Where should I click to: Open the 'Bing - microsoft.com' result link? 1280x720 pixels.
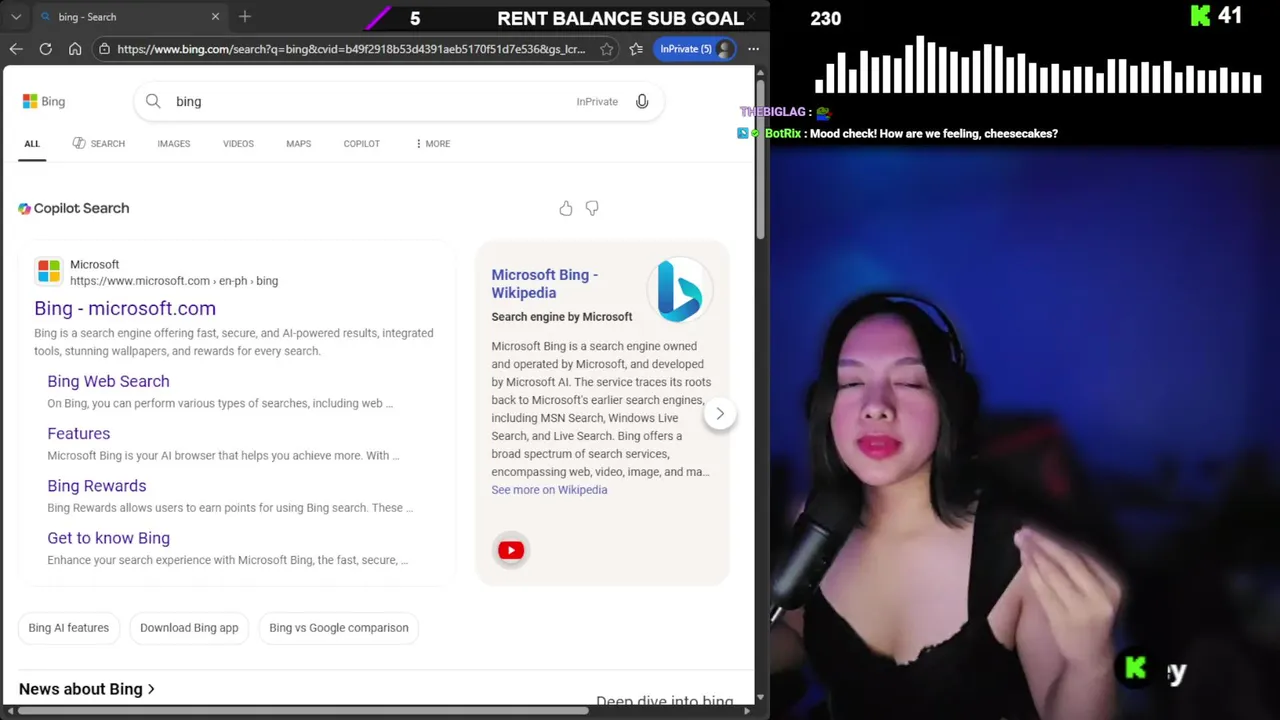pos(125,308)
